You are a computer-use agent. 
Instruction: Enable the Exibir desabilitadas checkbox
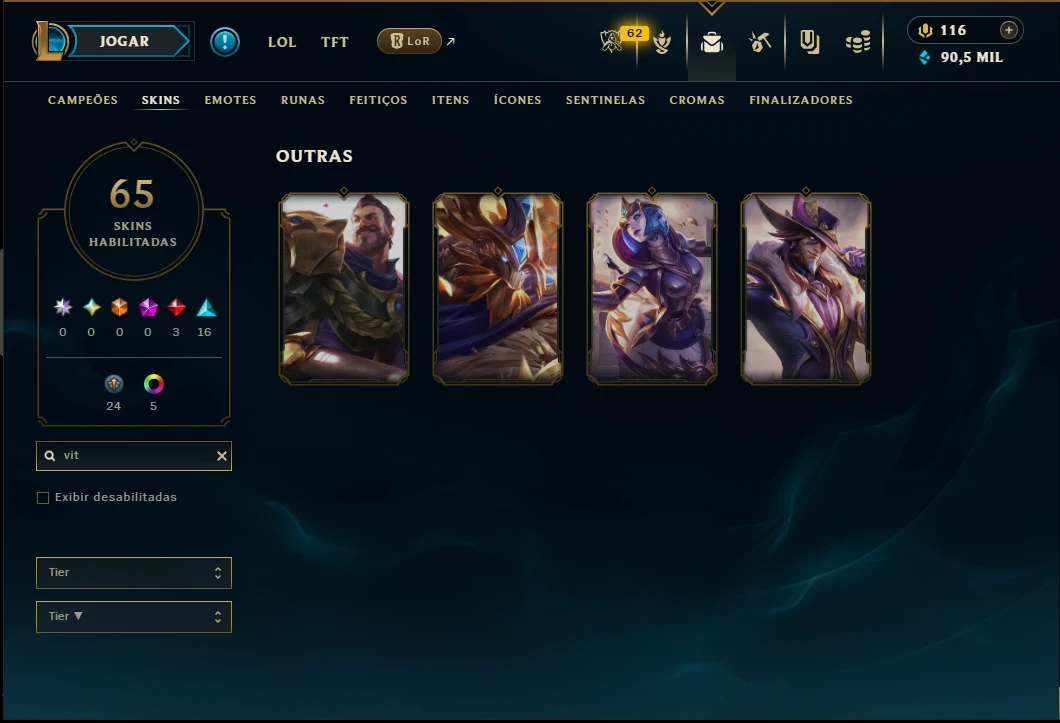click(43, 498)
